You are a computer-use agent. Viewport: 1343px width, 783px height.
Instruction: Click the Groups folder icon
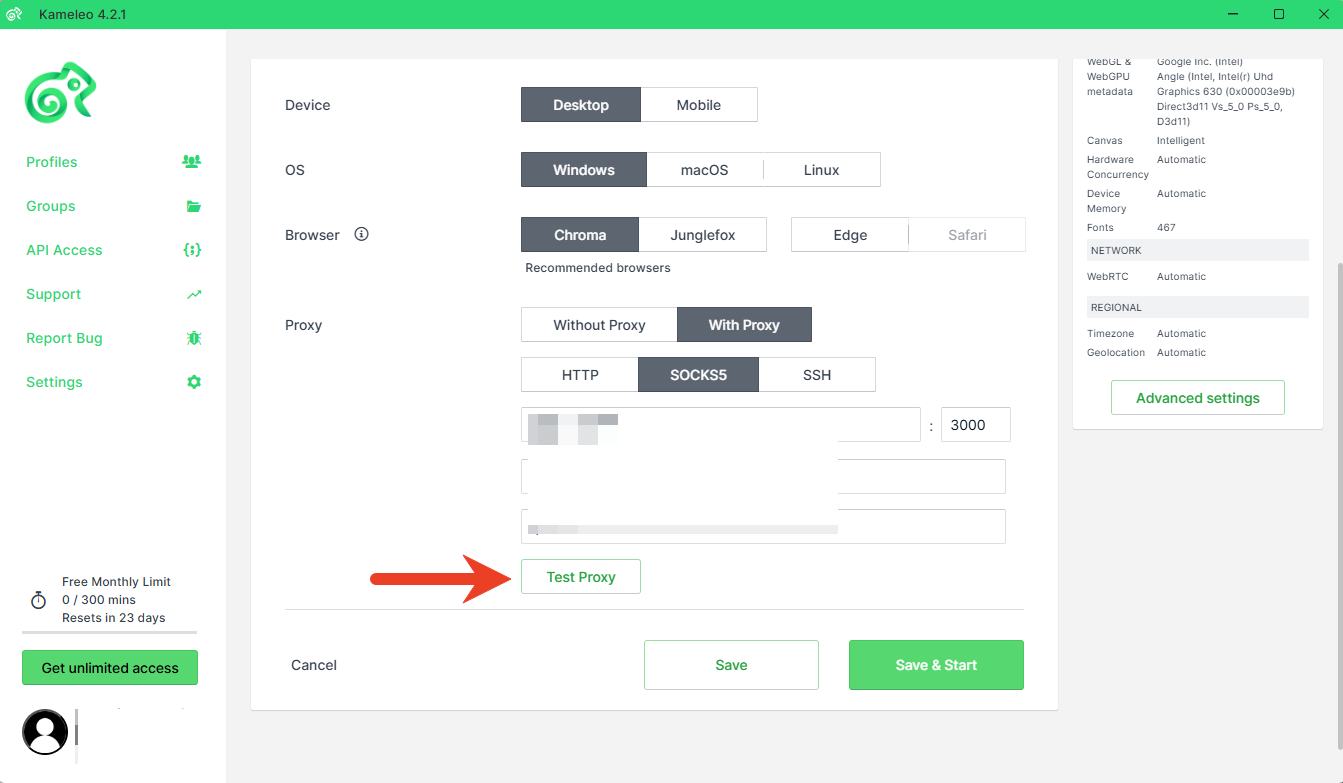[x=193, y=206]
